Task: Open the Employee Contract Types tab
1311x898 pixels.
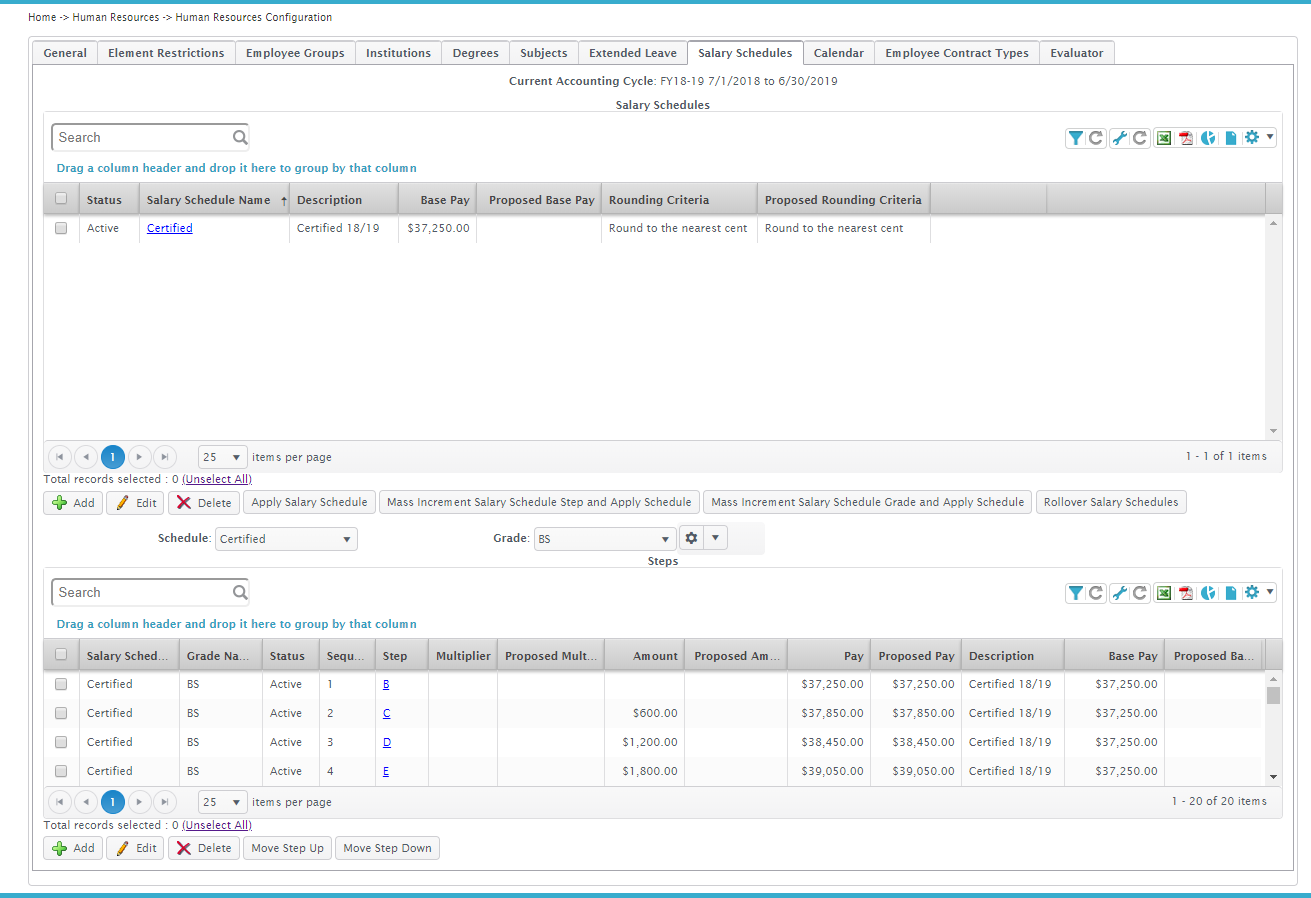Action: coord(957,53)
